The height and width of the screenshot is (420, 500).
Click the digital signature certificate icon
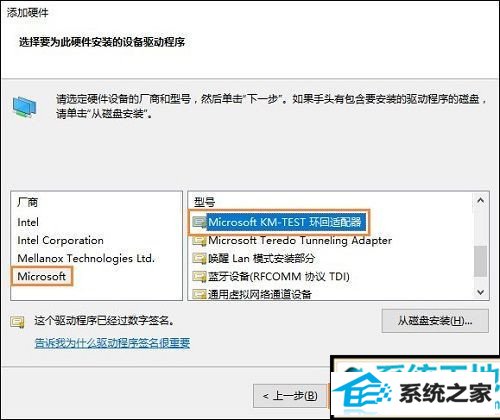[x=17, y=322]
